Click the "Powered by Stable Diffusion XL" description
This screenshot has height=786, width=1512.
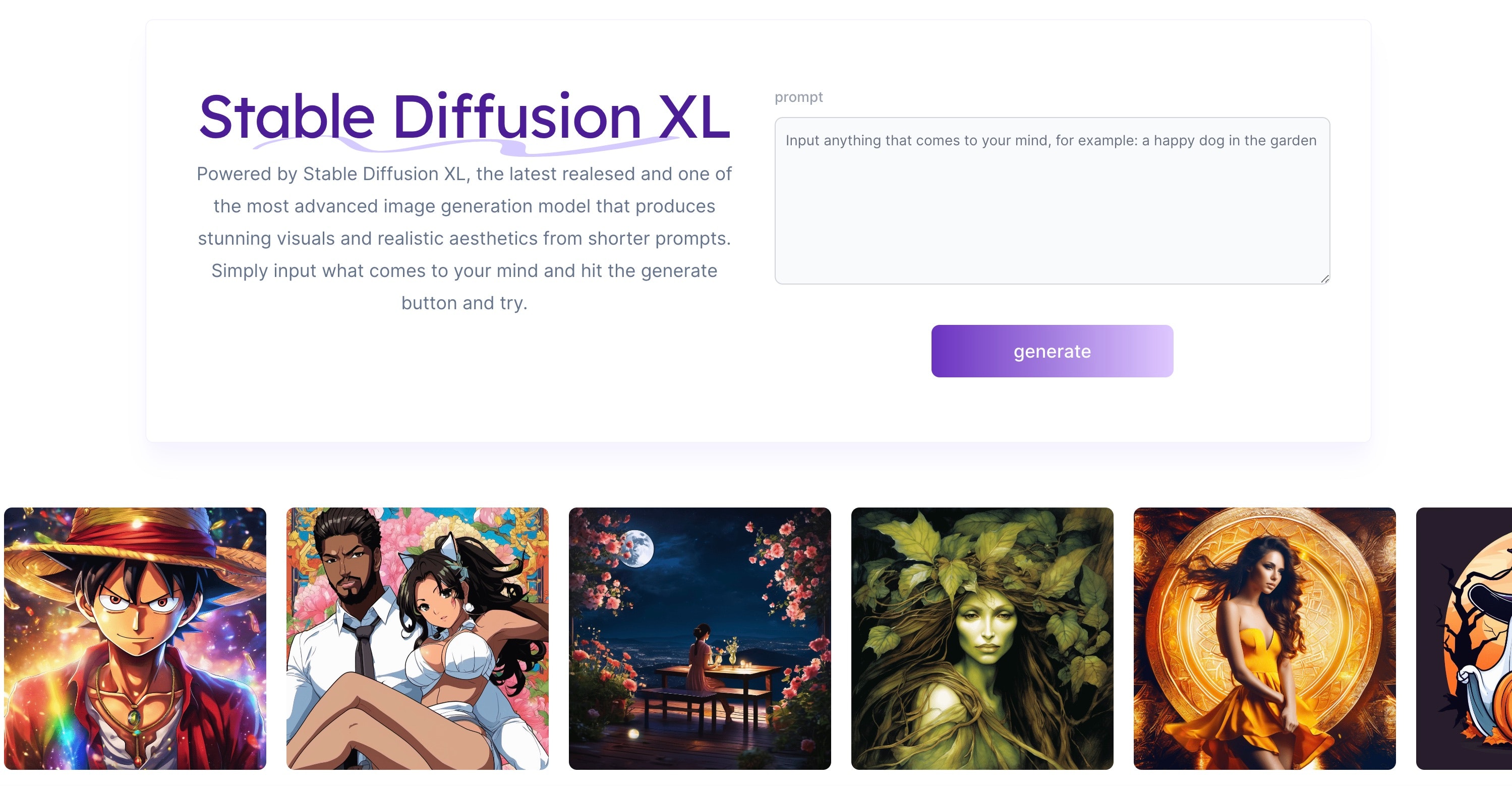pyautogui.click(x=464, y=238)
